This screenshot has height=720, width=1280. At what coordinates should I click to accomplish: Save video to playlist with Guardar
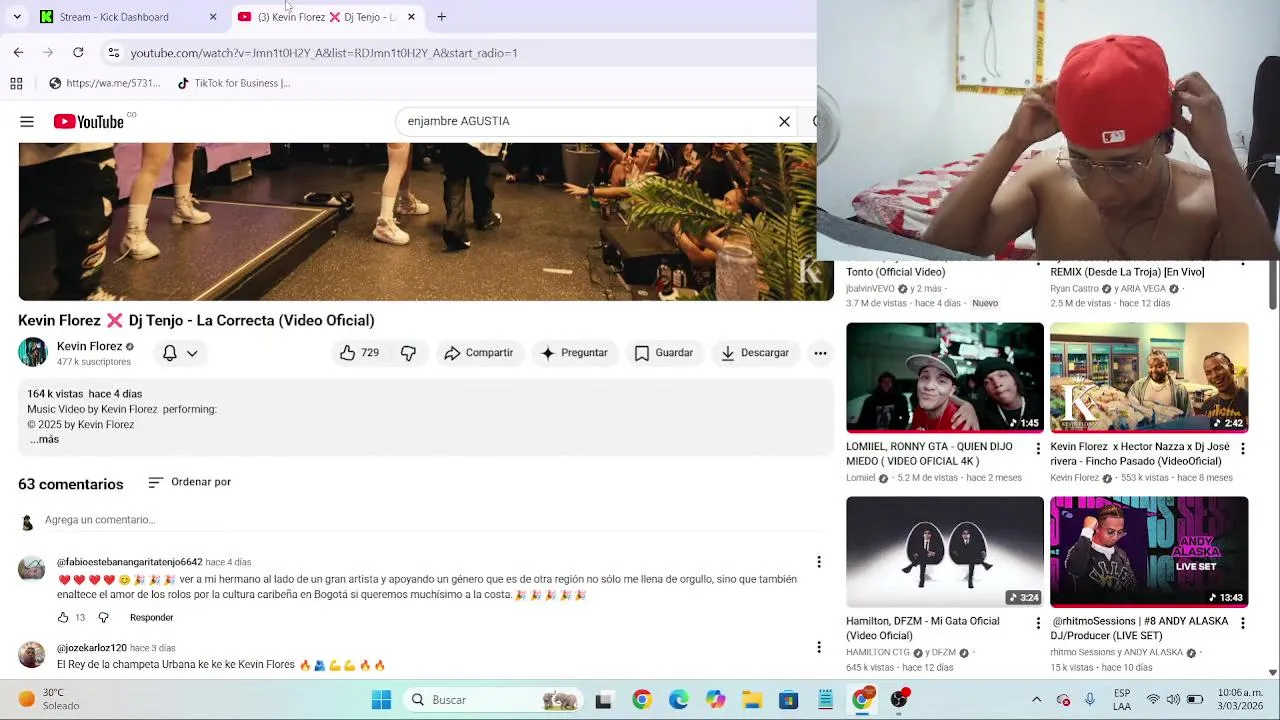coord(663,353)
